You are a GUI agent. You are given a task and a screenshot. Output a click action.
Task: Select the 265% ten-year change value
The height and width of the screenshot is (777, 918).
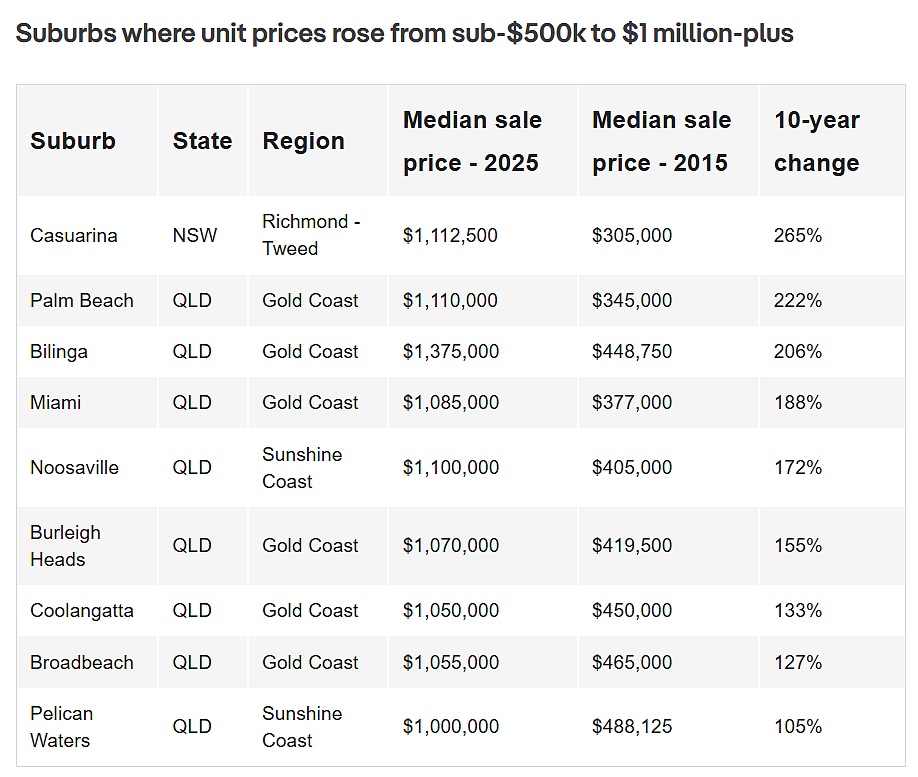(x=797, y=236)
